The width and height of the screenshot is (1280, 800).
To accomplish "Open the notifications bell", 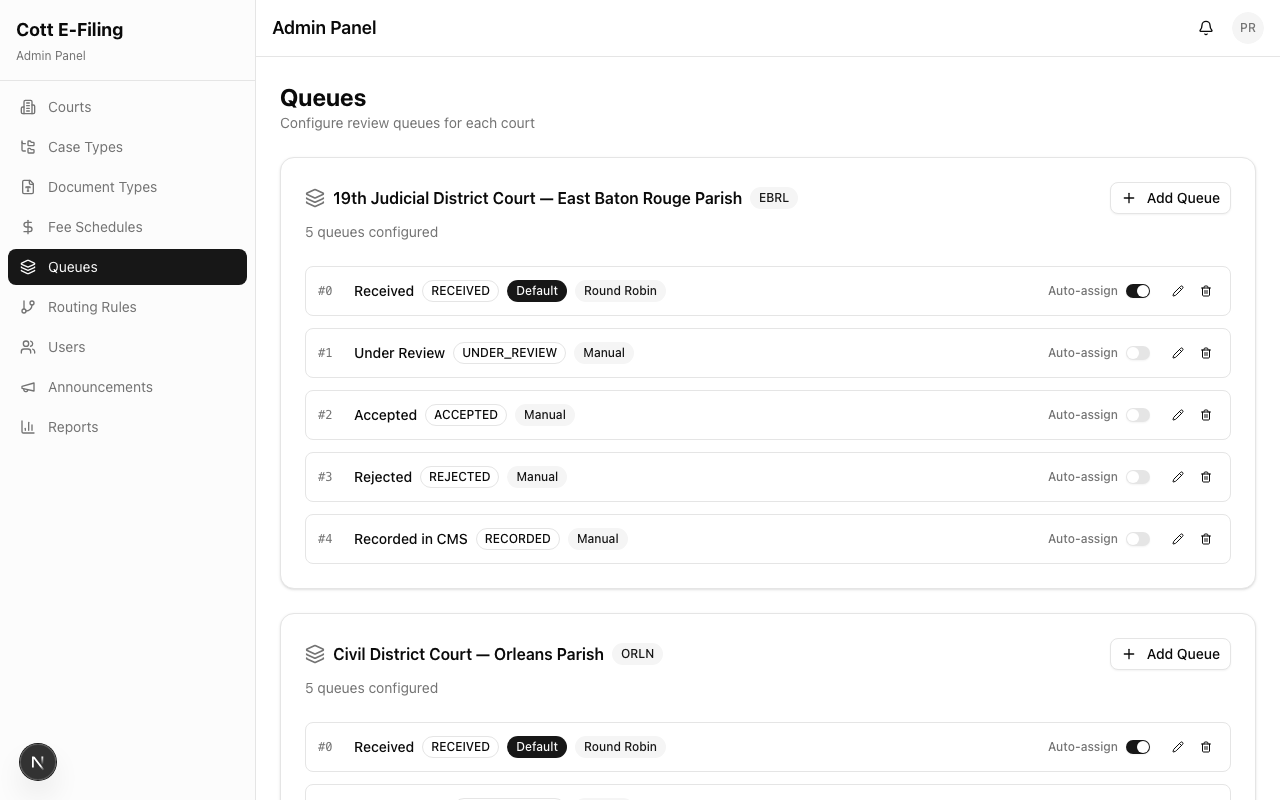I will (1206, 28).
